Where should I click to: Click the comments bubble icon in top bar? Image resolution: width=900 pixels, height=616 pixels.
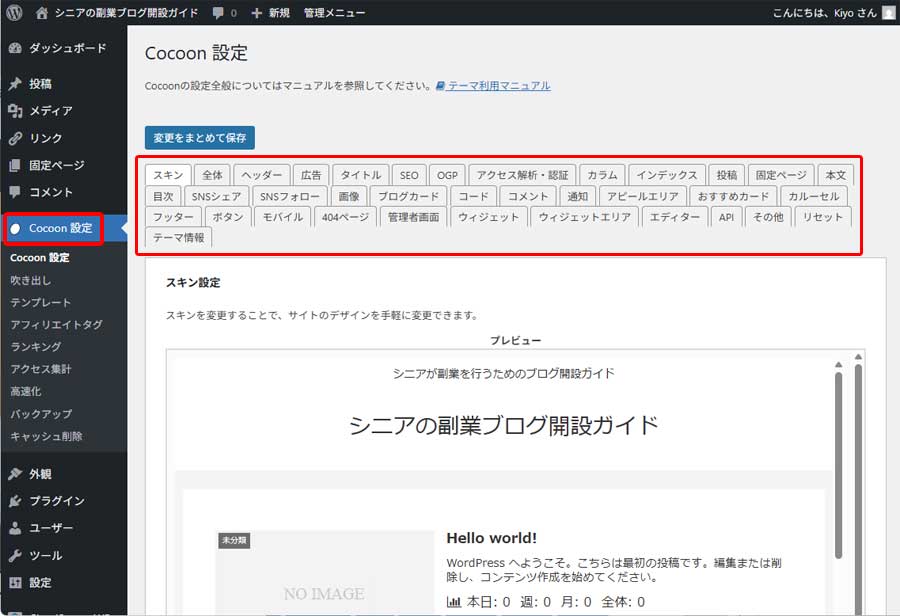(219, 12)
